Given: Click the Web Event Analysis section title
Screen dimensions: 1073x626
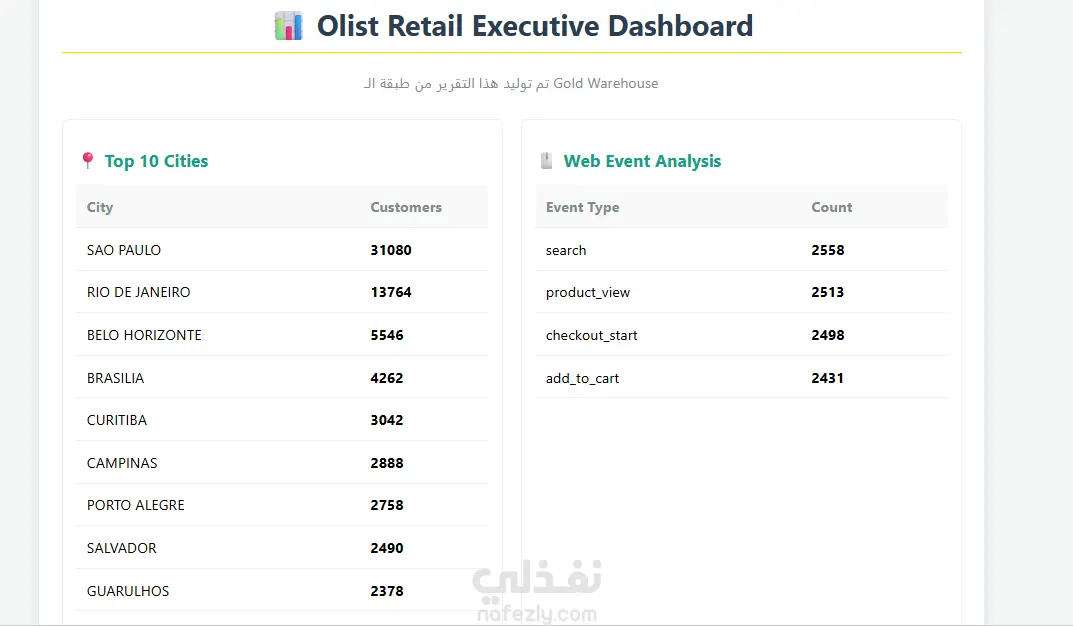Looking at the screenshot, I should [x=642, y=161].
